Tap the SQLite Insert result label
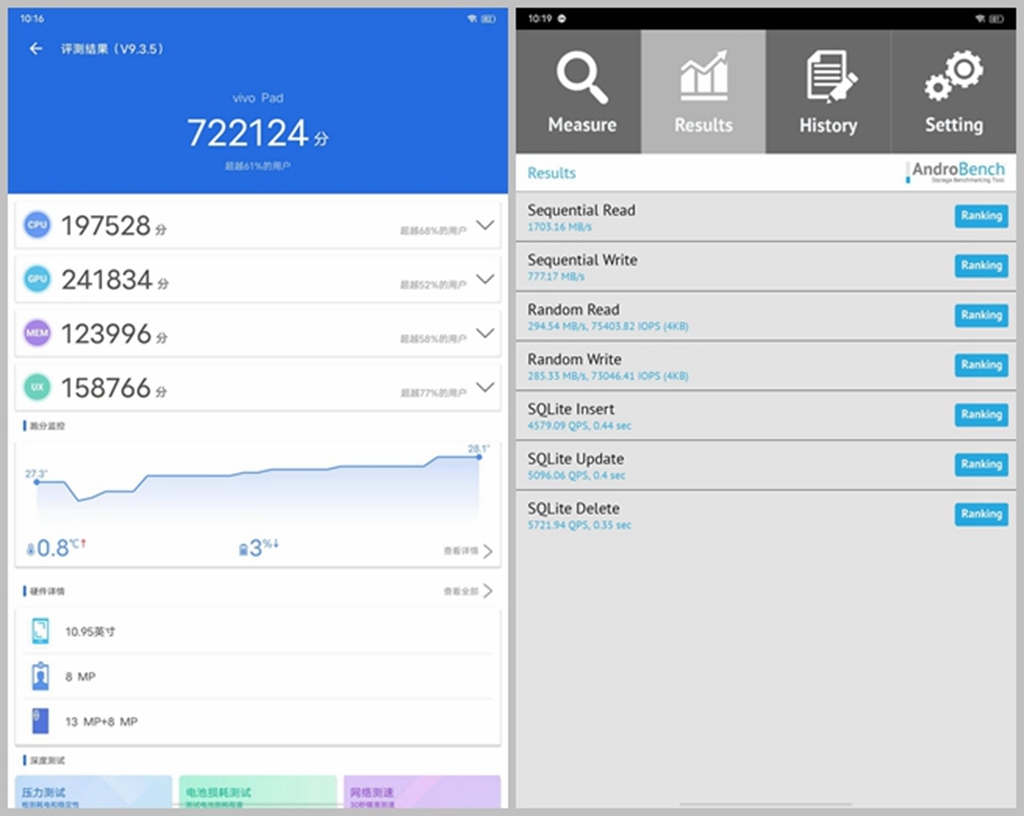The width and height of the screenshot is (1024, 816). tap(571, 409)
